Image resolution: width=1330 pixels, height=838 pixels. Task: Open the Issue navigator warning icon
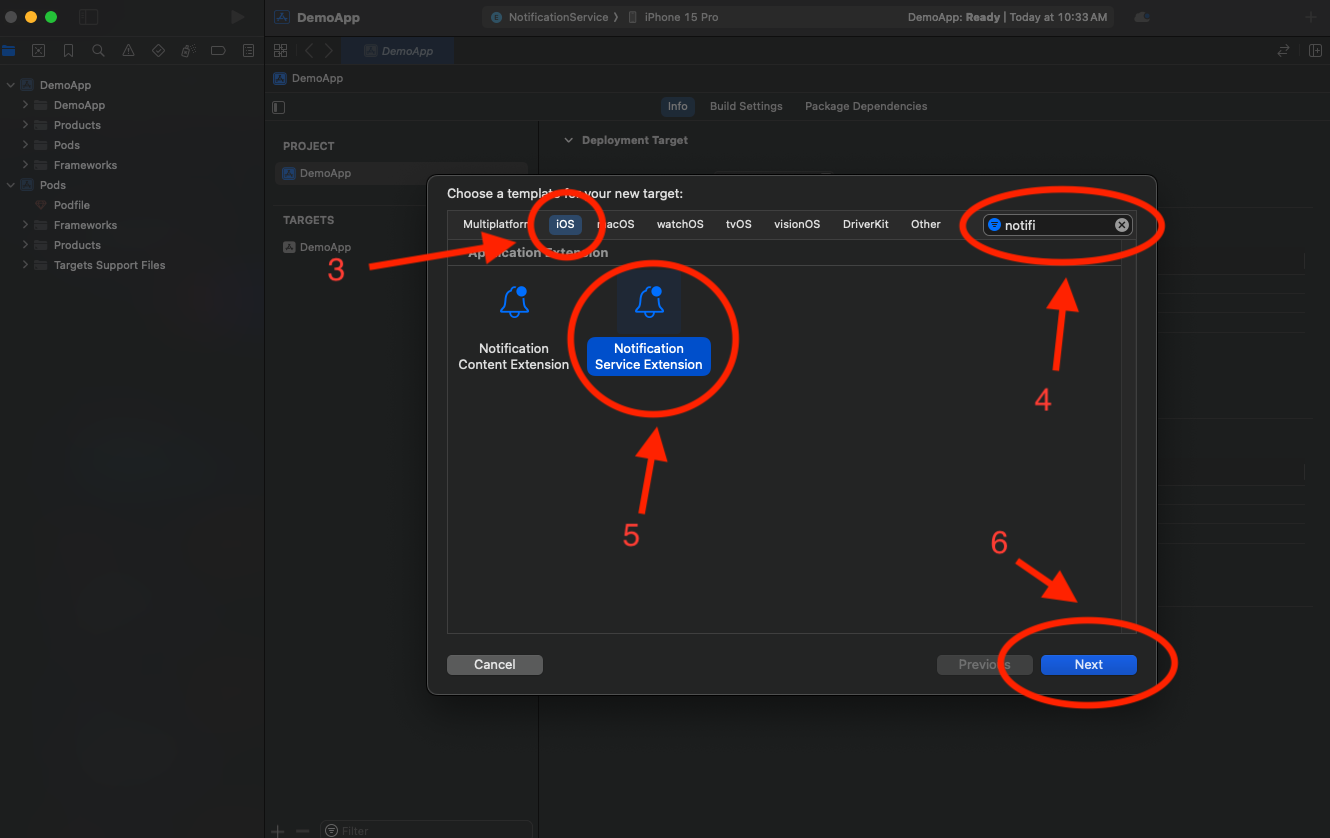[128, 51]
